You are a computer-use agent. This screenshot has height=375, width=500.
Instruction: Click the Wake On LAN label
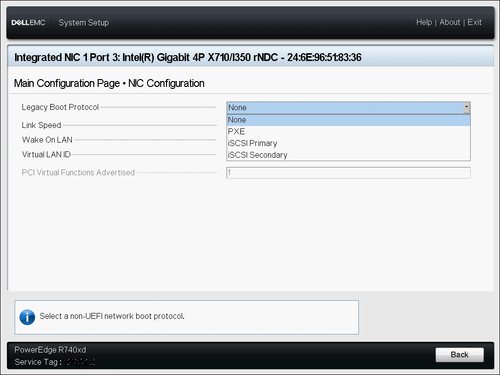tap(47, 140)
